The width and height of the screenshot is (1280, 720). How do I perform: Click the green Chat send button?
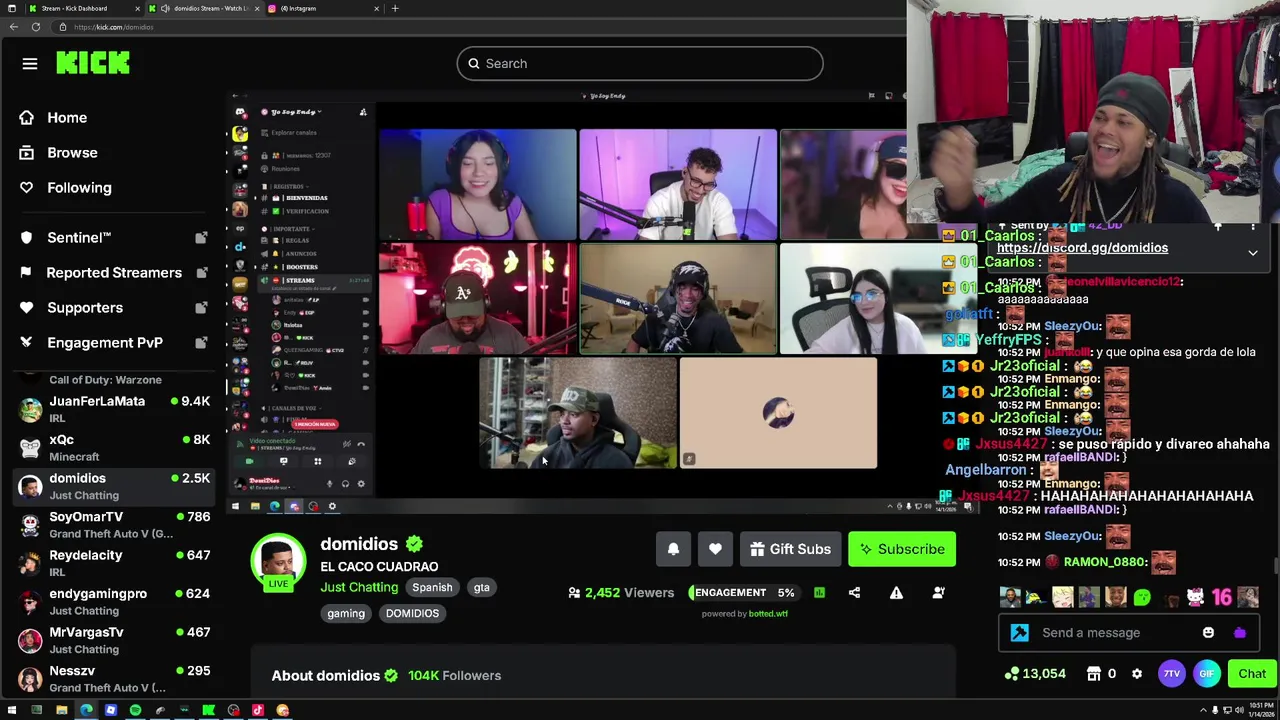1252,674
